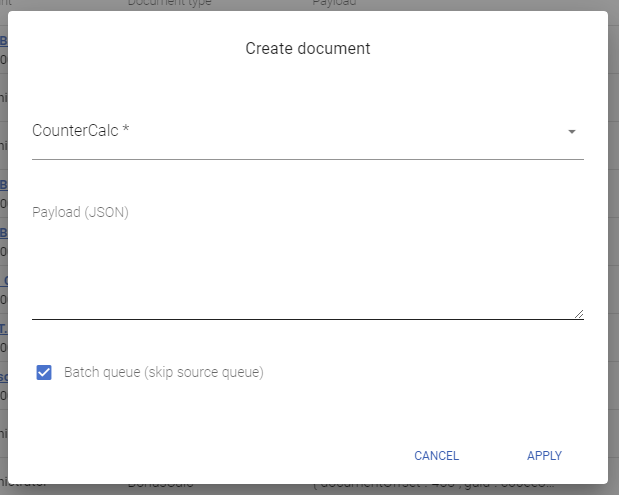Image resolution: width=619 pixels, height=495 pixels.
Task: Click the Payload column header behind dialog
Action: coord(336,4)
